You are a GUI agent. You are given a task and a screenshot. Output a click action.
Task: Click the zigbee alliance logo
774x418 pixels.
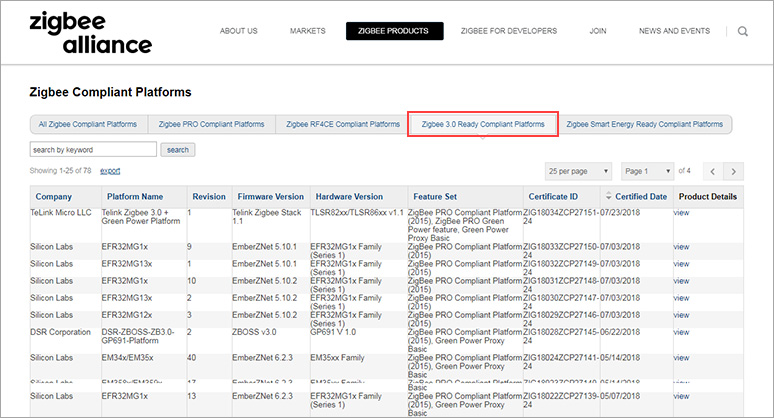click(x=90, y=33)
